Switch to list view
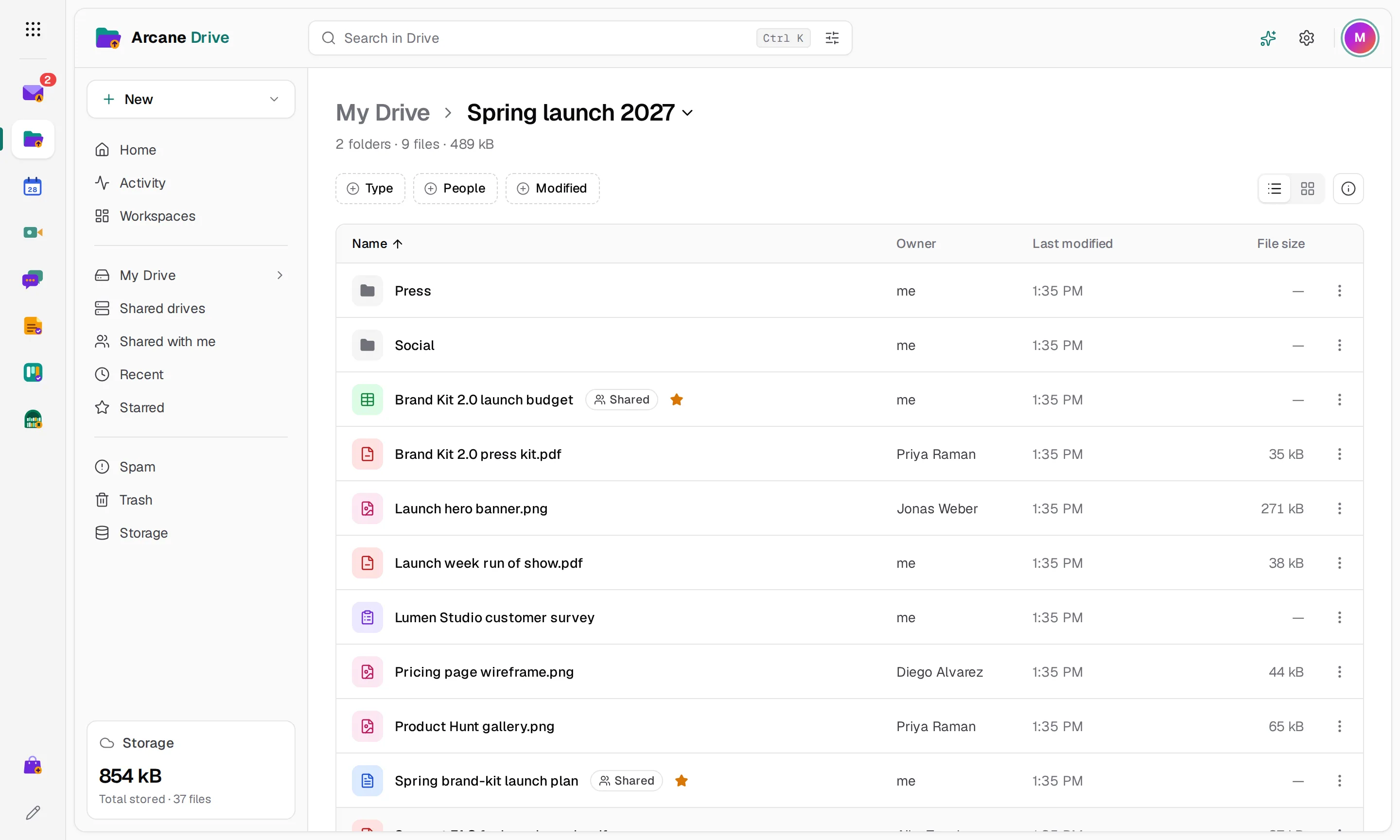 pyautogui.click(x=1275, y=189)
